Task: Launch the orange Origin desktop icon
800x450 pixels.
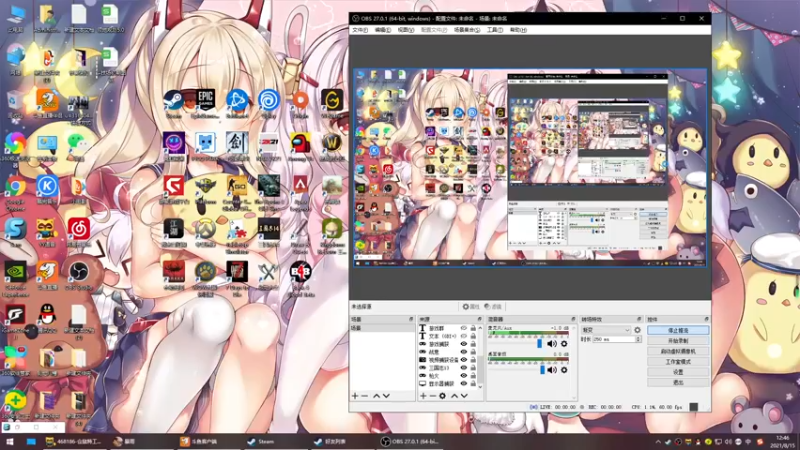Action: pyautogui.click(x=300, y=100)
